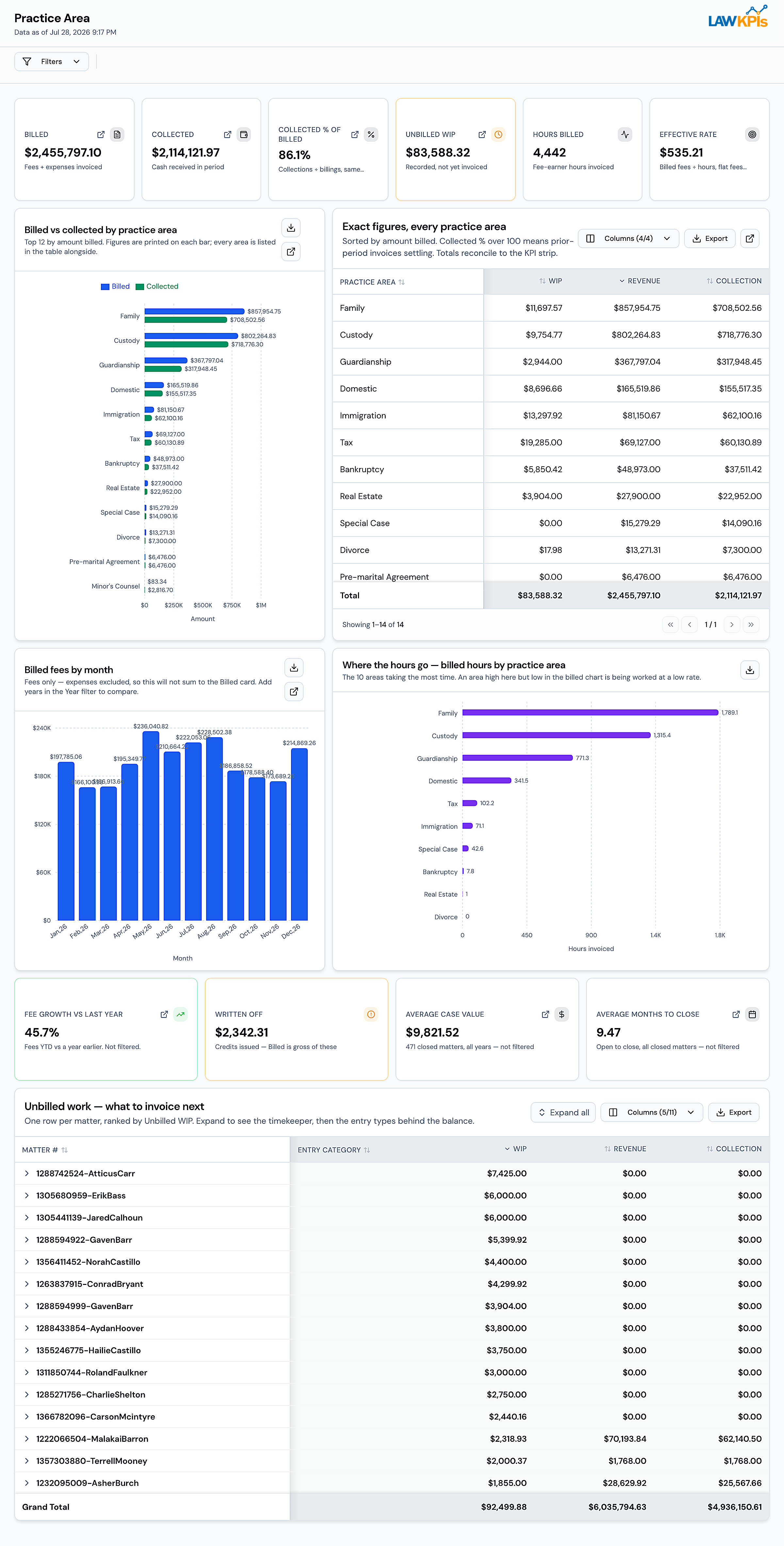The height and width of the screenshot is (1546, 784).
Task: Click the Immigration WIP value $13,297.92
Action: 542,415
